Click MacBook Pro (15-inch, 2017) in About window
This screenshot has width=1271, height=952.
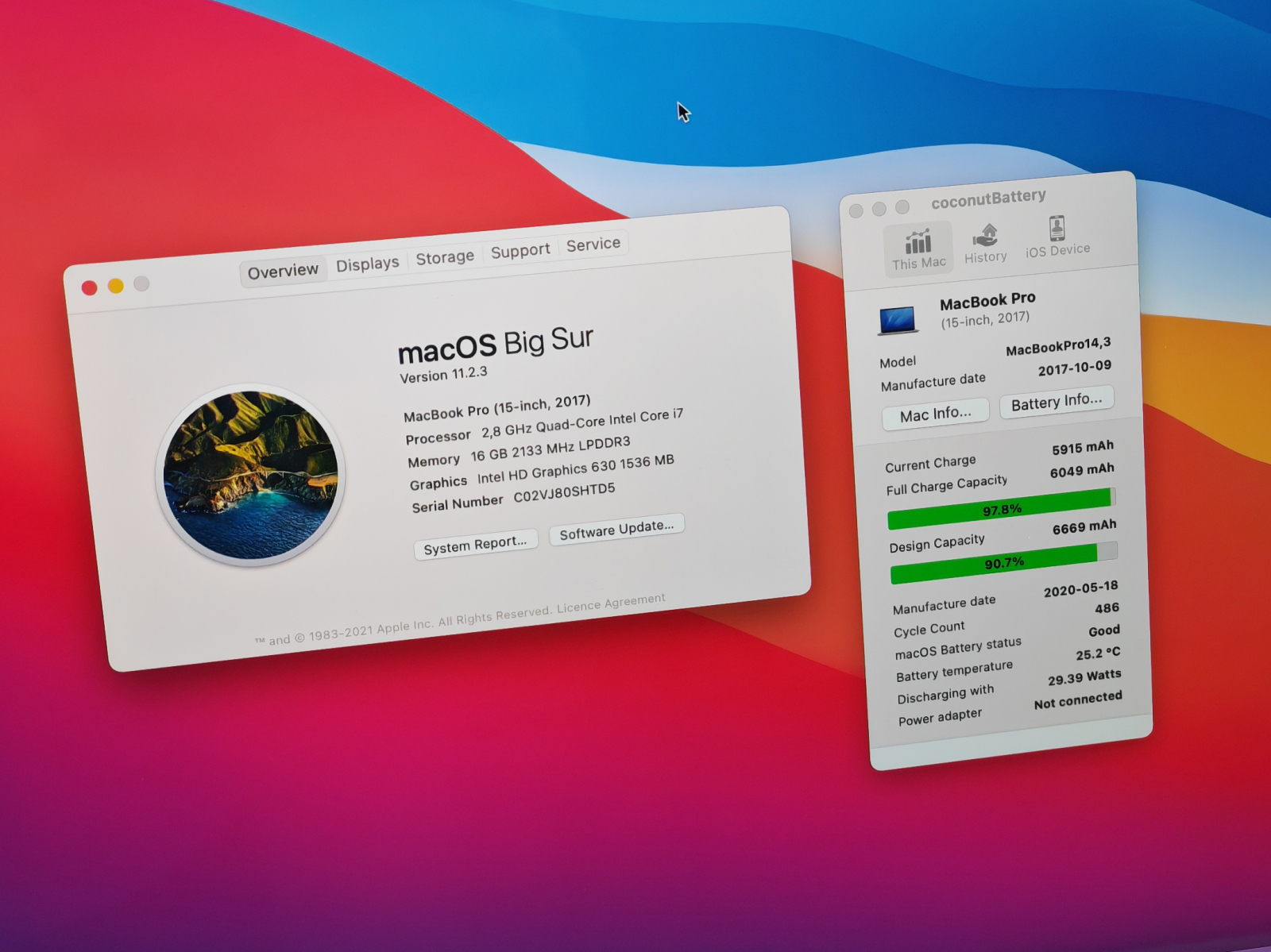[497, 407]
